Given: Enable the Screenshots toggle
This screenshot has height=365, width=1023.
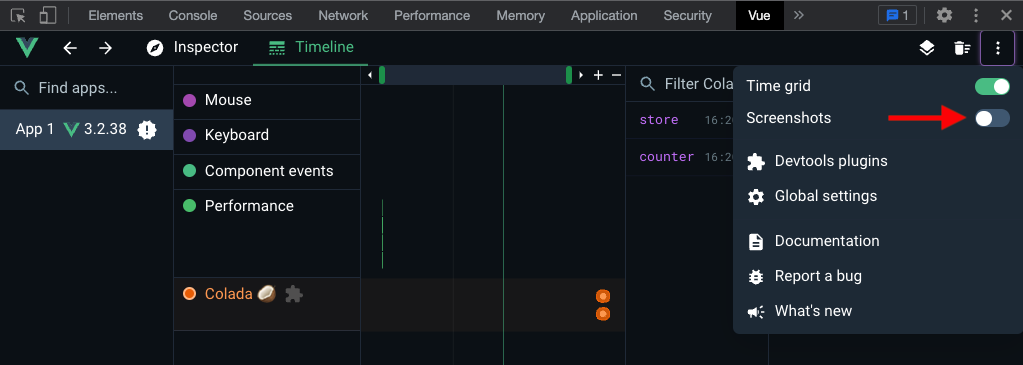Looking at the screenshot, I should tap(992, 118).
